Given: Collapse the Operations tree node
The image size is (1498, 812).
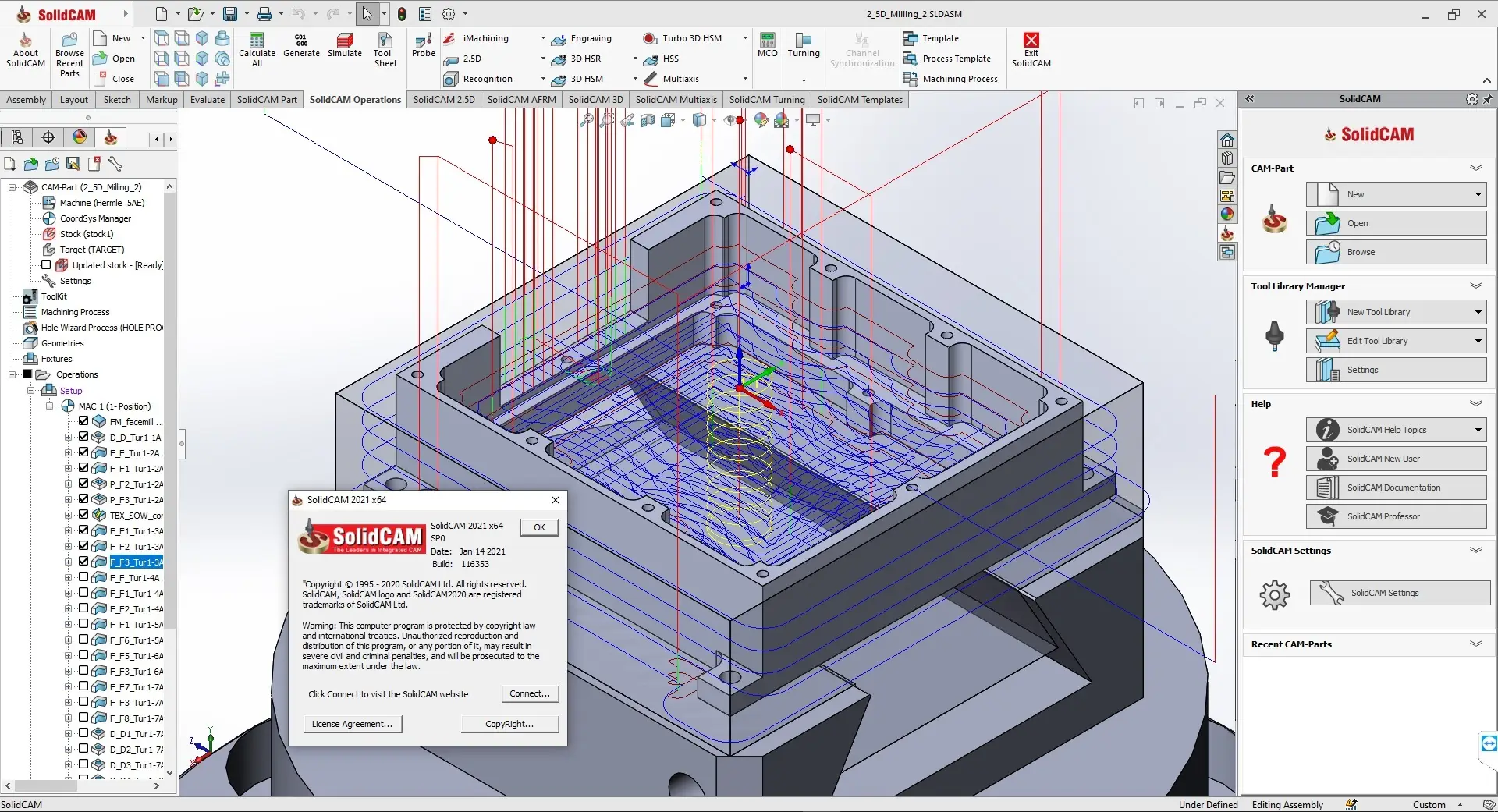Looking at the screenshot, I should coord(12,374).
